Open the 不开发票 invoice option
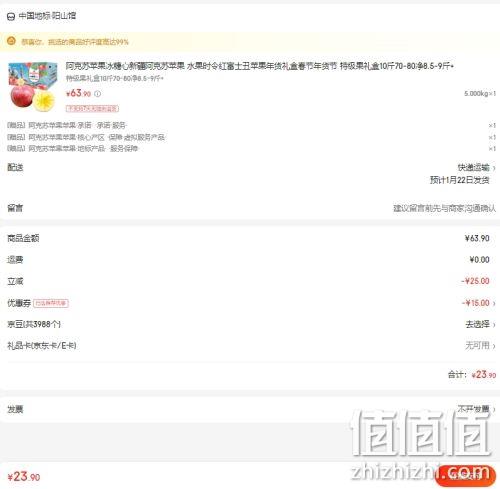500x489 pixels. click(476, 409)
